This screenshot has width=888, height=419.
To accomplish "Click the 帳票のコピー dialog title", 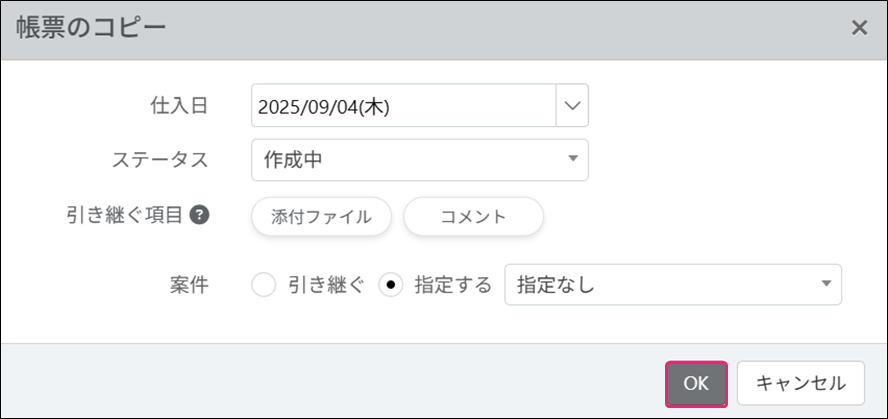I will point(91,28).
